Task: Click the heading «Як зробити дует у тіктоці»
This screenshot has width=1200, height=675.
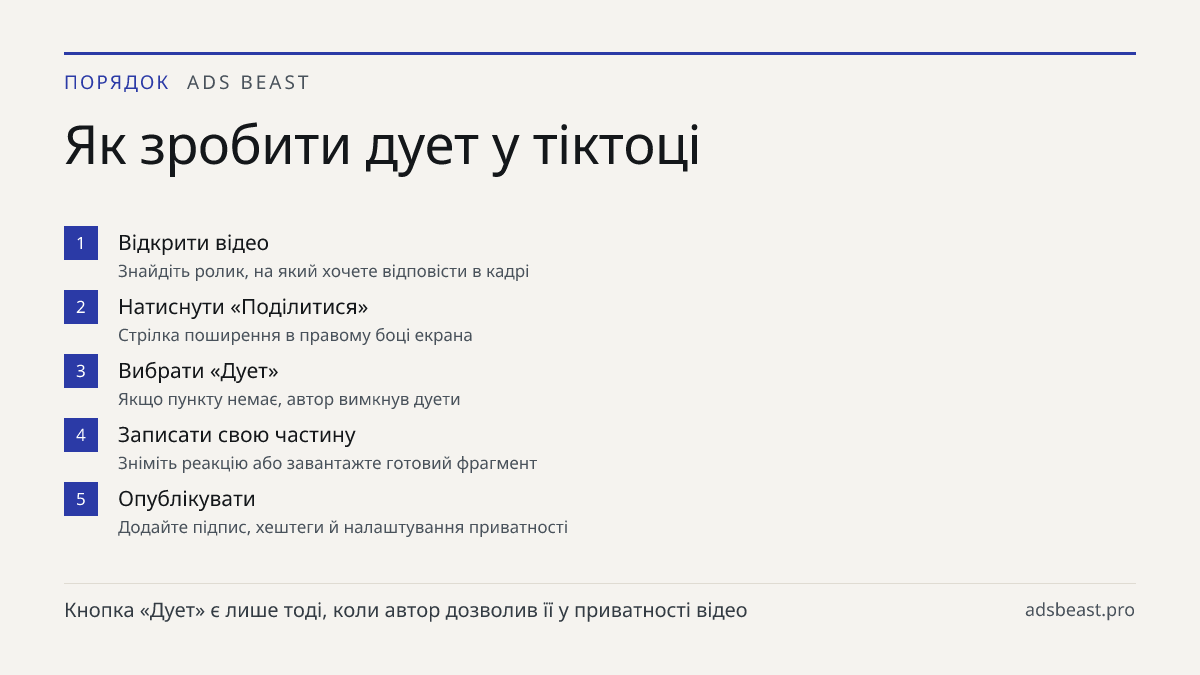Action: pos(382,148)
